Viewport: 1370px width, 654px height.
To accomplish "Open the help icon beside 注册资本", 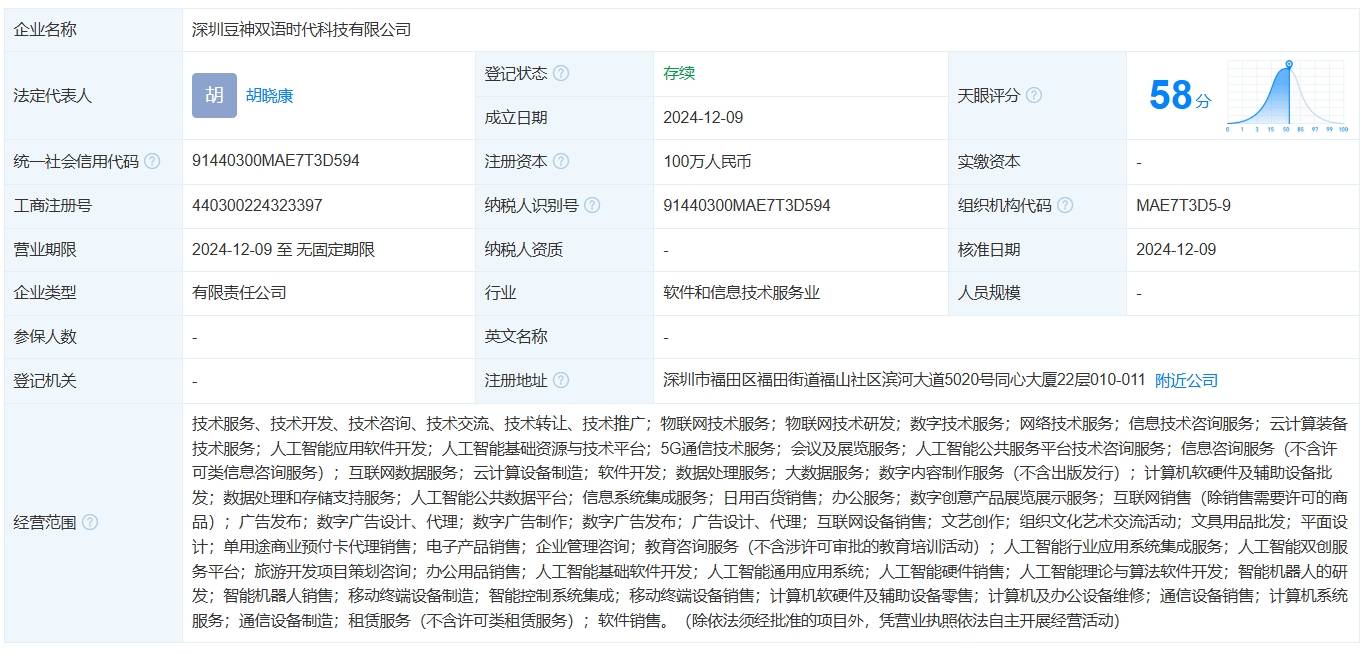I will click(561, 161).
